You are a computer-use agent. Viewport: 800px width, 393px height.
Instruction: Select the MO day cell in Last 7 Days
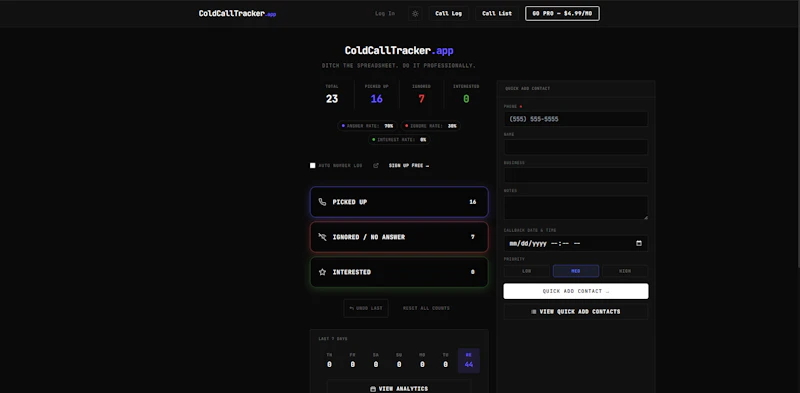(x=422, y=360)
